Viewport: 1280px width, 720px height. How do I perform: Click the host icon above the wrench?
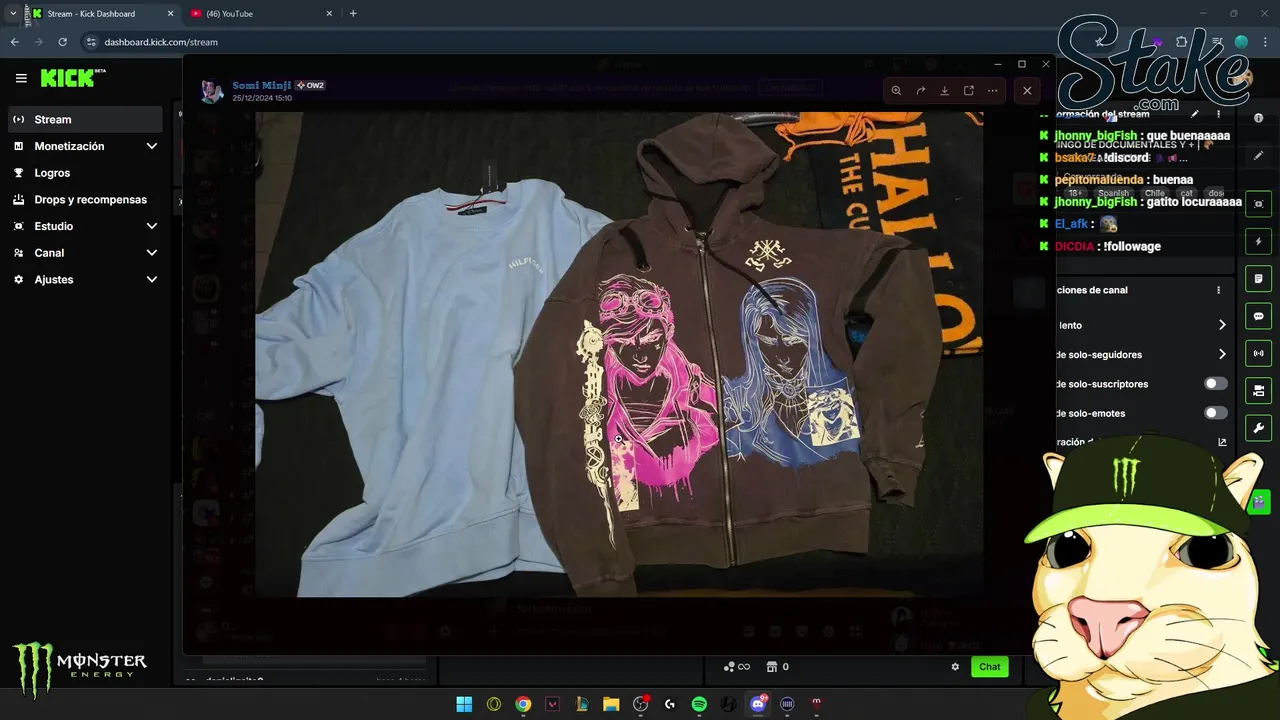click(x=1258, y=391)
